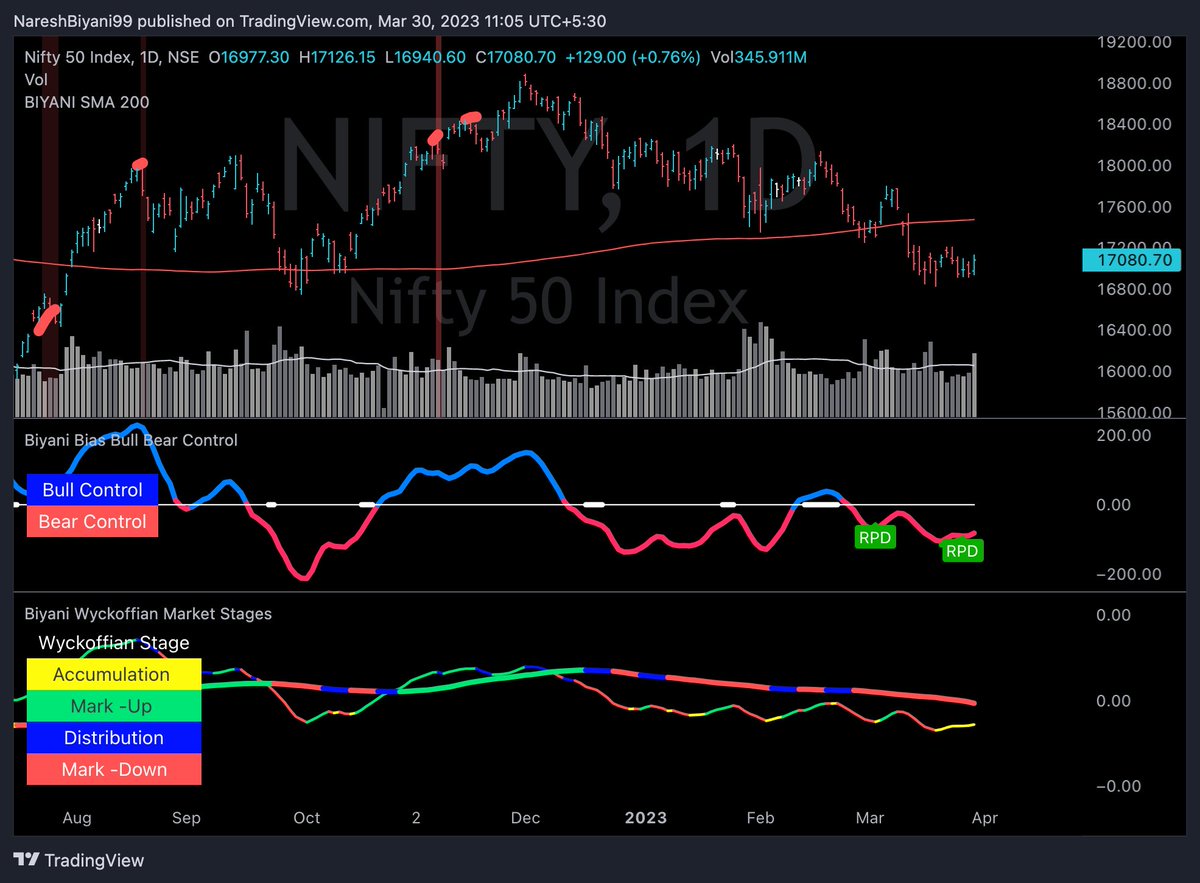This screenshot has width=1200, height=883.
Task: Click the Wyckoffian Stage legend heading
Action: [113, 643]
